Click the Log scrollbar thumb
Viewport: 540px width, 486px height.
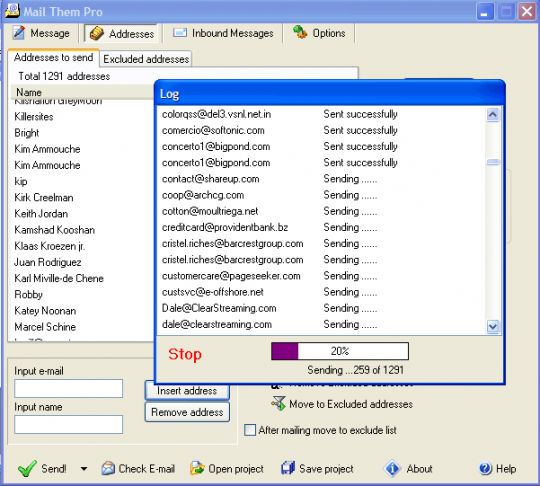click(x=493, y=162)
